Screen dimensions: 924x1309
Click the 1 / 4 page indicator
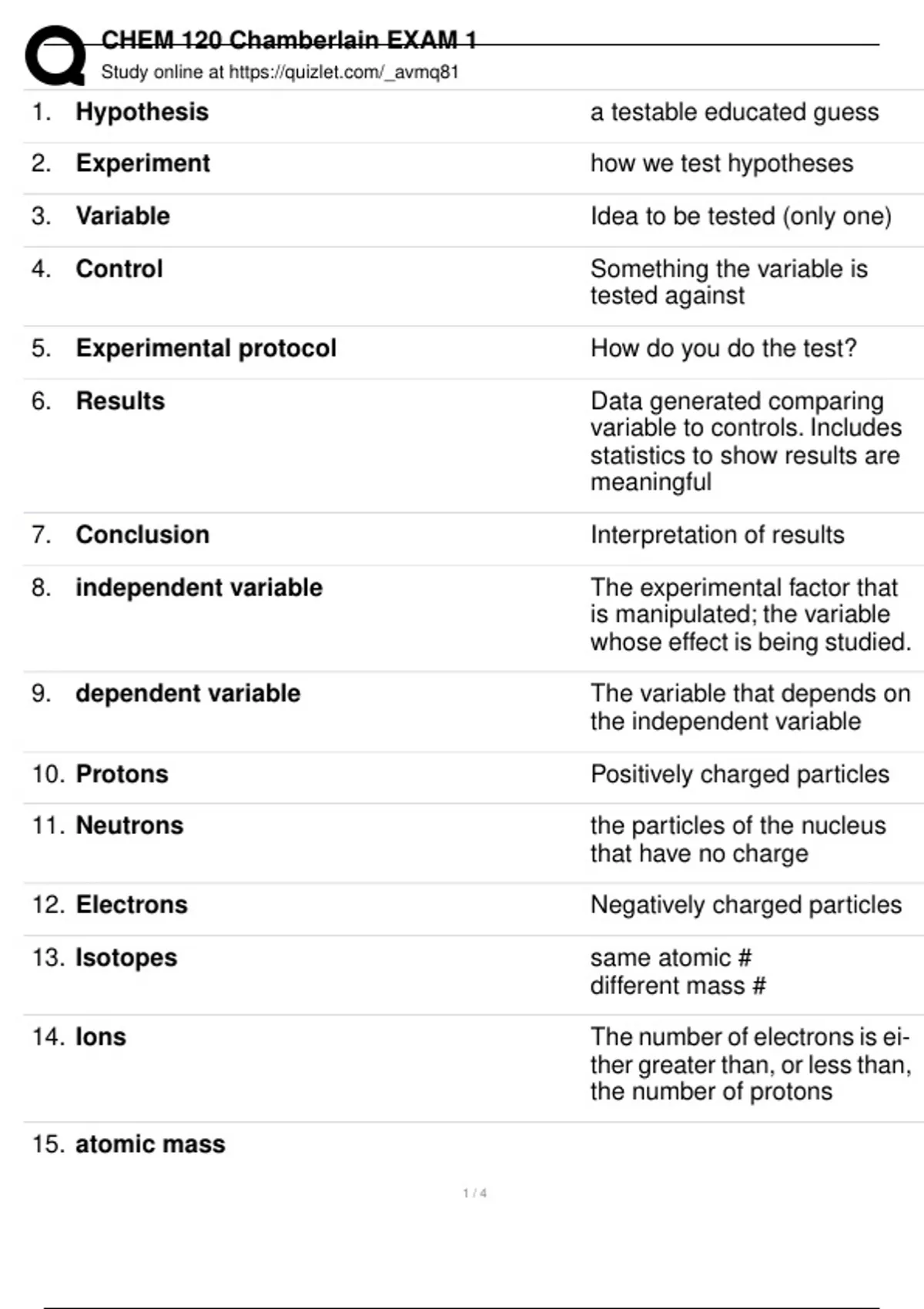click(474, 1193)
